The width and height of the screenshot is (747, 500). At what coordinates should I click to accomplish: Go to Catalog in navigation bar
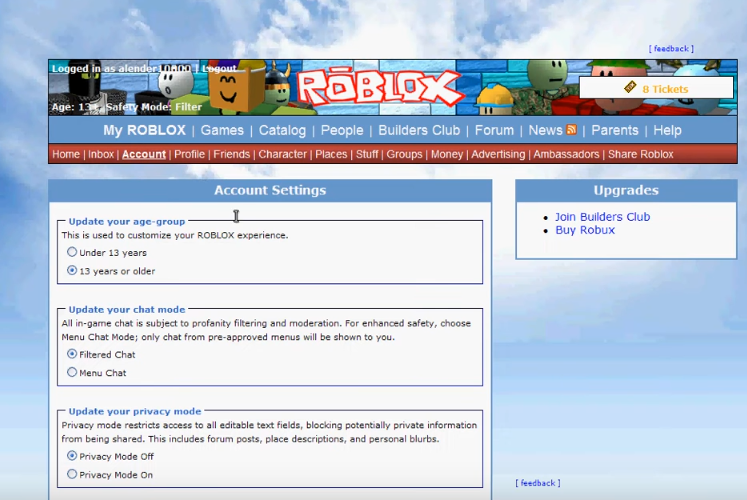282,130
